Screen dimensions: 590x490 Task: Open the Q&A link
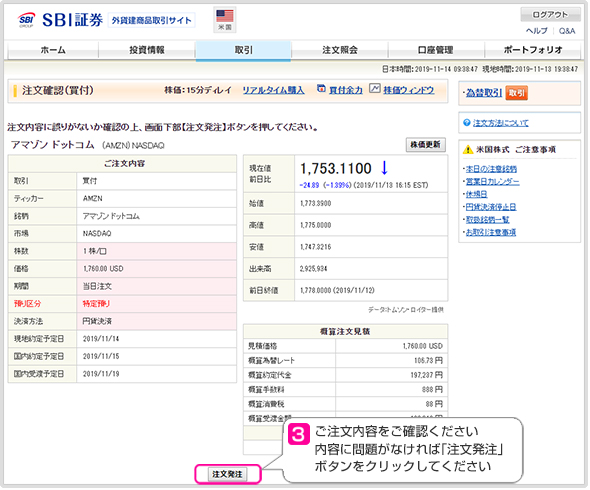[567, 31]
